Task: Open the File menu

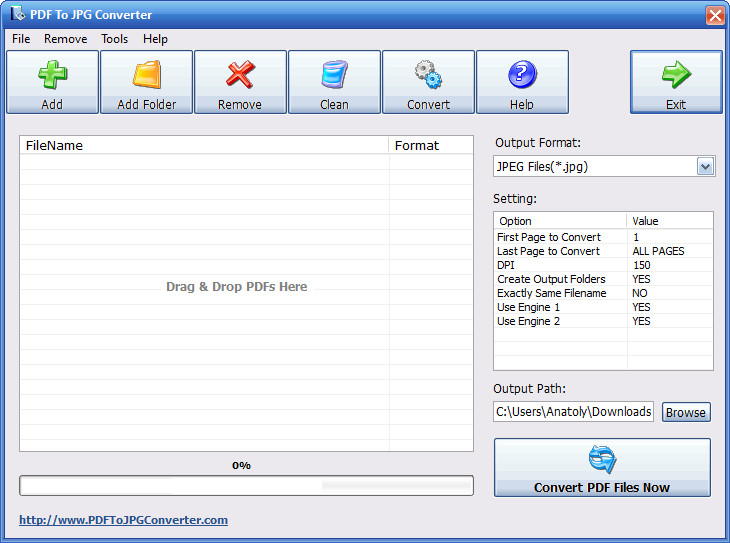Action: tap(21, 39)
